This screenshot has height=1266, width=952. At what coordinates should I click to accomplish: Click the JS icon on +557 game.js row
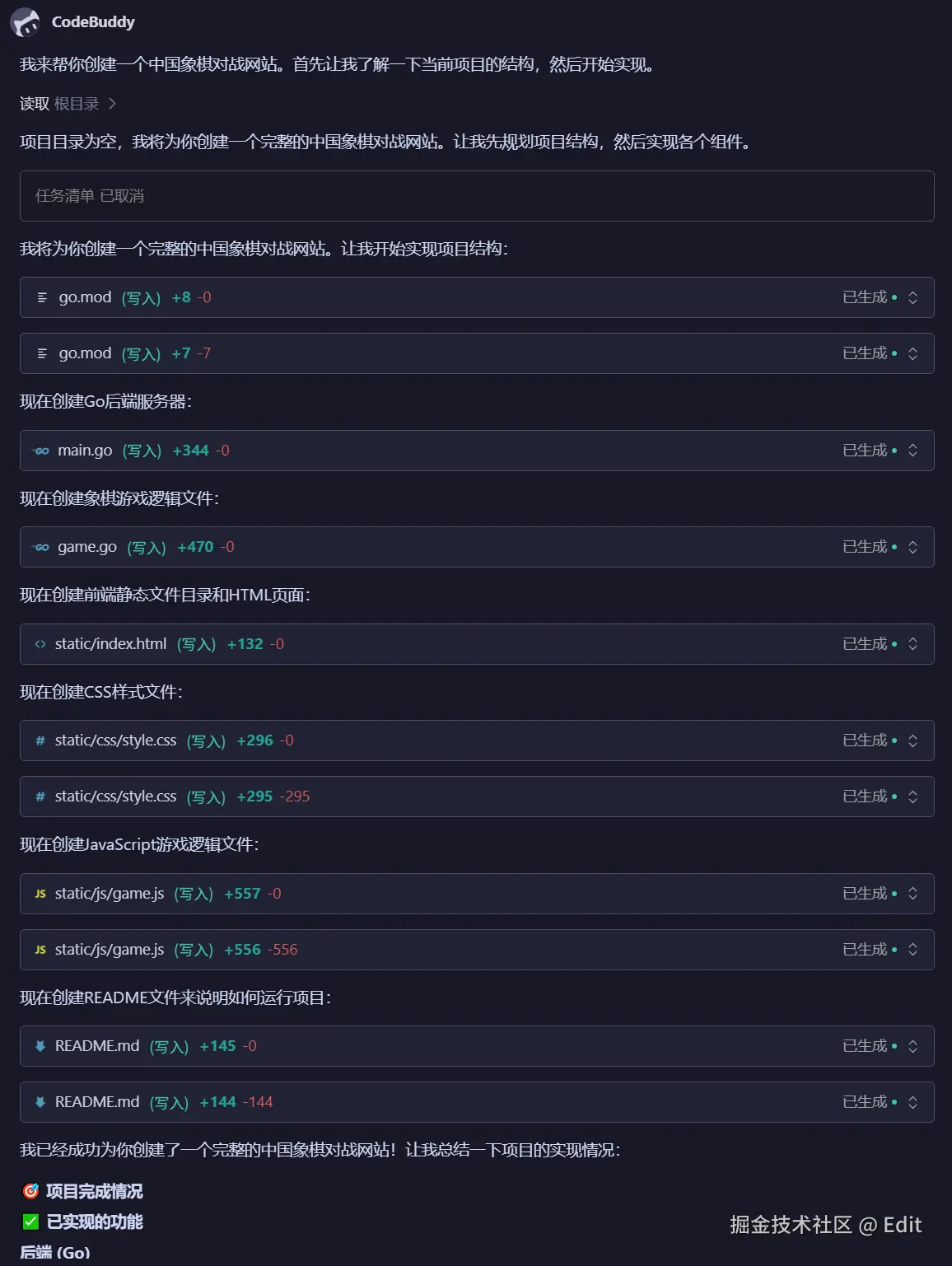click(40, 894)
